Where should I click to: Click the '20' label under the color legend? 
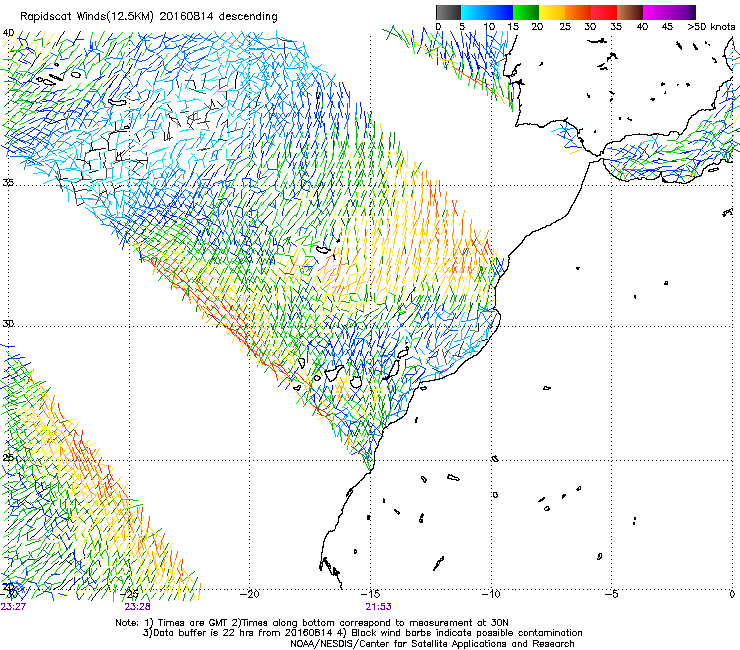pos(537,27)
